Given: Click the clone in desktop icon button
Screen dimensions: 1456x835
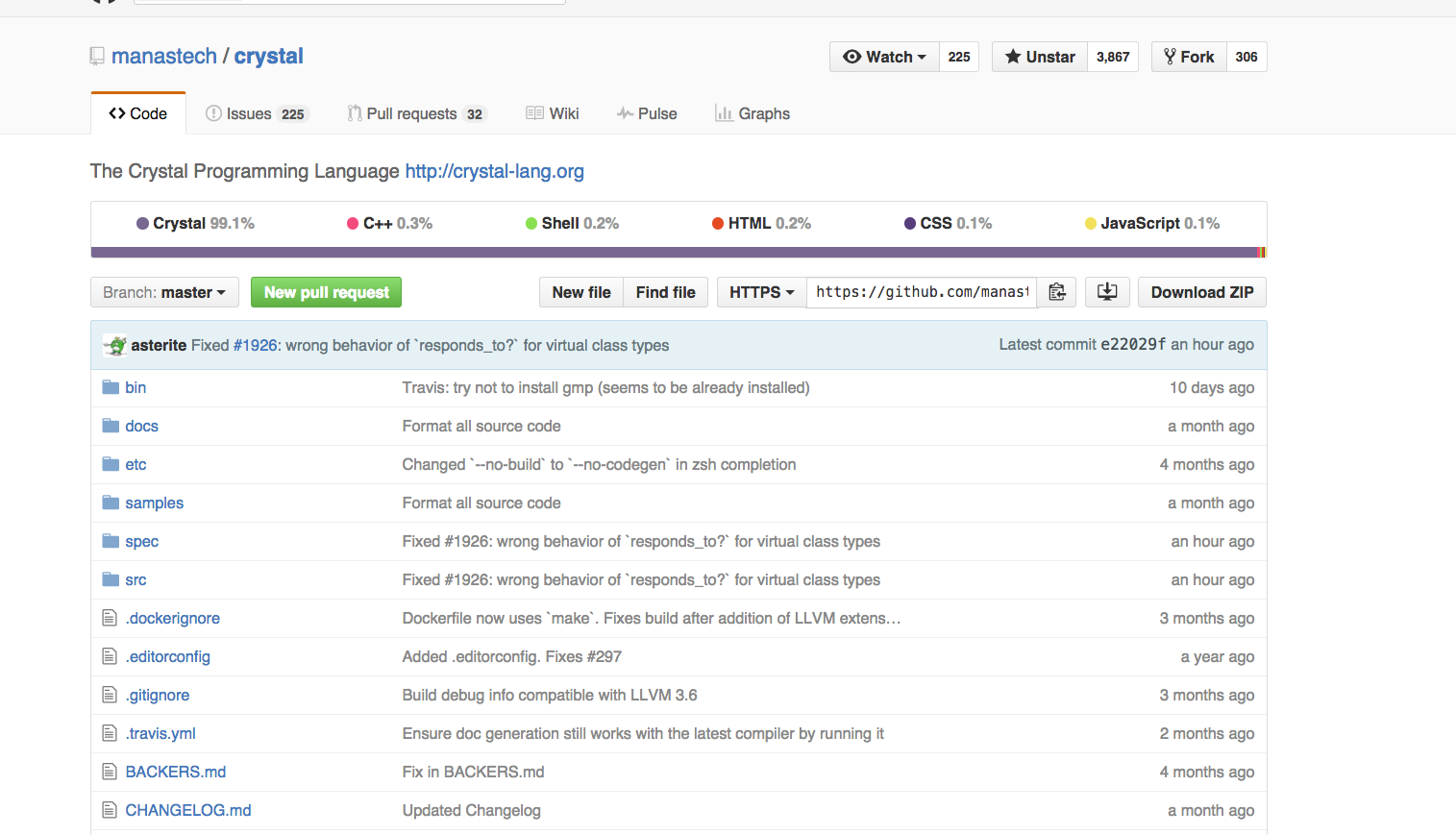Looking at the screenshot, I should [x=1107, y=292].
